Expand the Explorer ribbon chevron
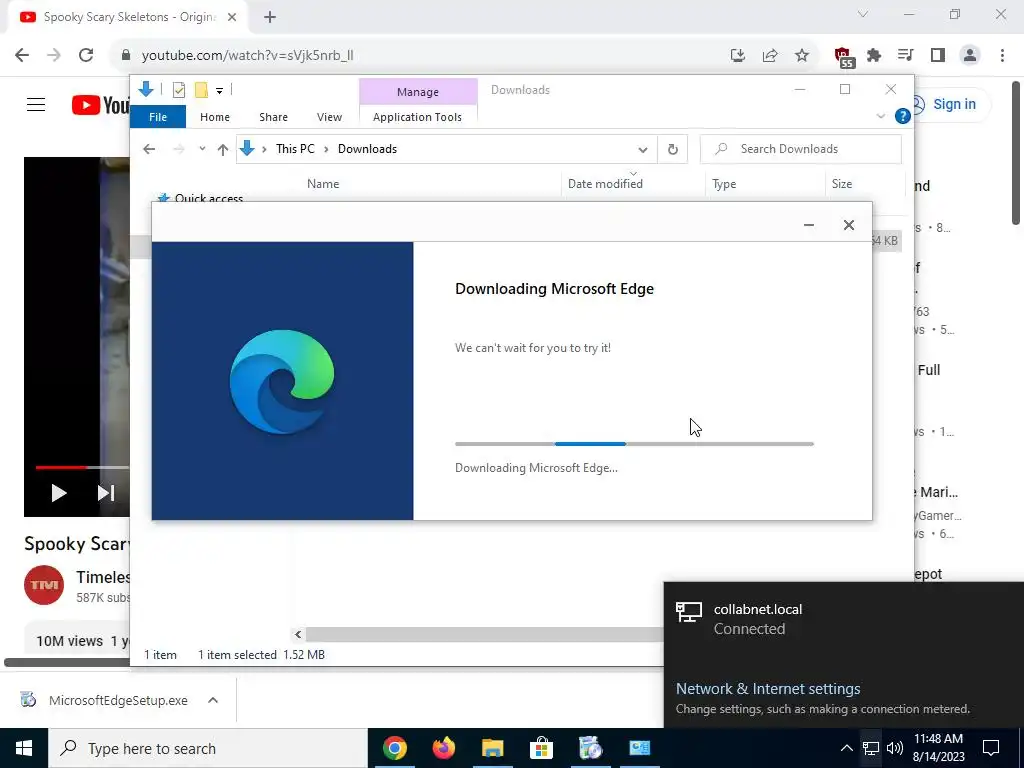1024x768 pixels. pyautogui.click(x=880, y=117)
